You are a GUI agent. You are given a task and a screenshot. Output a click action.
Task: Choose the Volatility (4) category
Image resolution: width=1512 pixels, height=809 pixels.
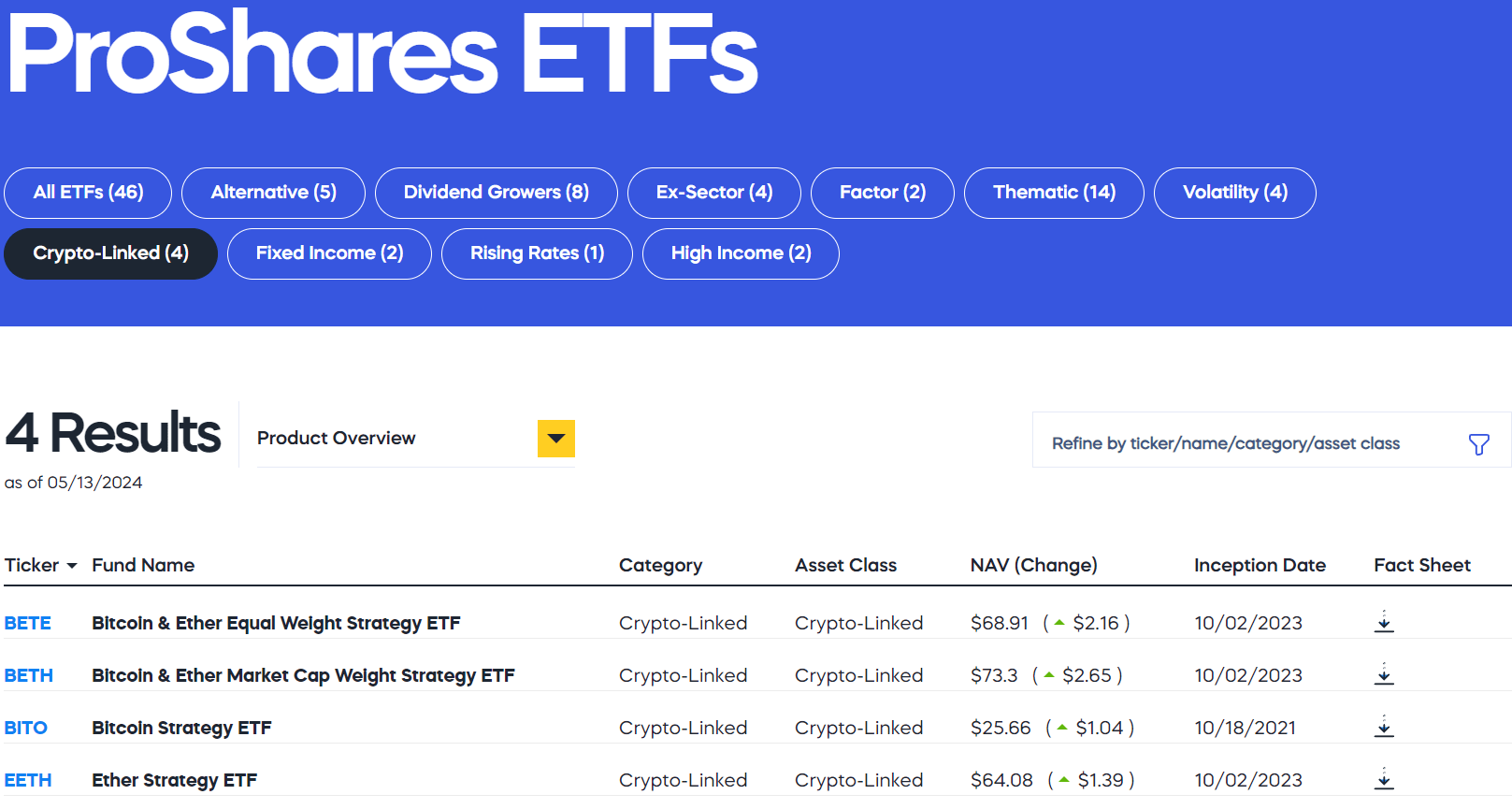click(x=1234, y=193)
